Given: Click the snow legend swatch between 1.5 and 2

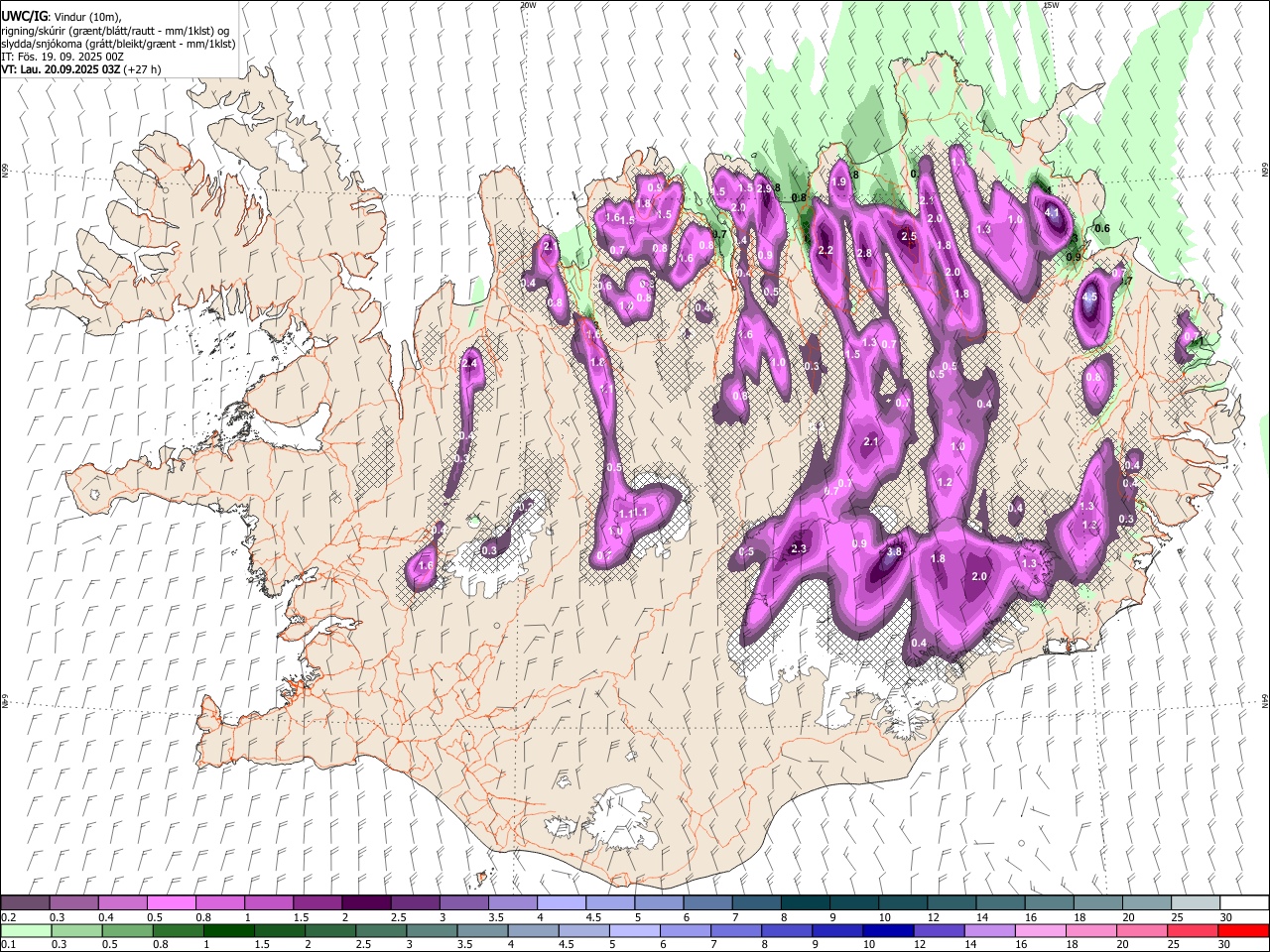Looking at the screenshot, I should click(x=317, y=903).
